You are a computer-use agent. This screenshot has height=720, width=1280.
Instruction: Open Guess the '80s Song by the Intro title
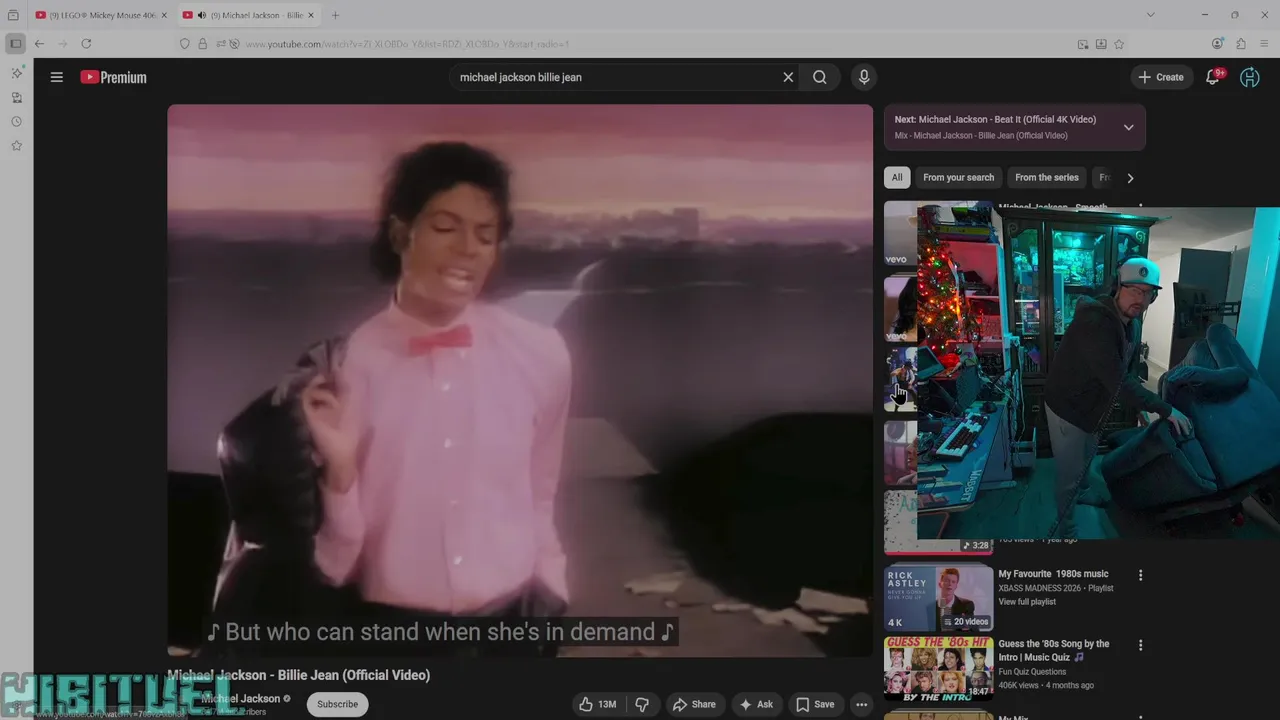(x=1054, y=651)
